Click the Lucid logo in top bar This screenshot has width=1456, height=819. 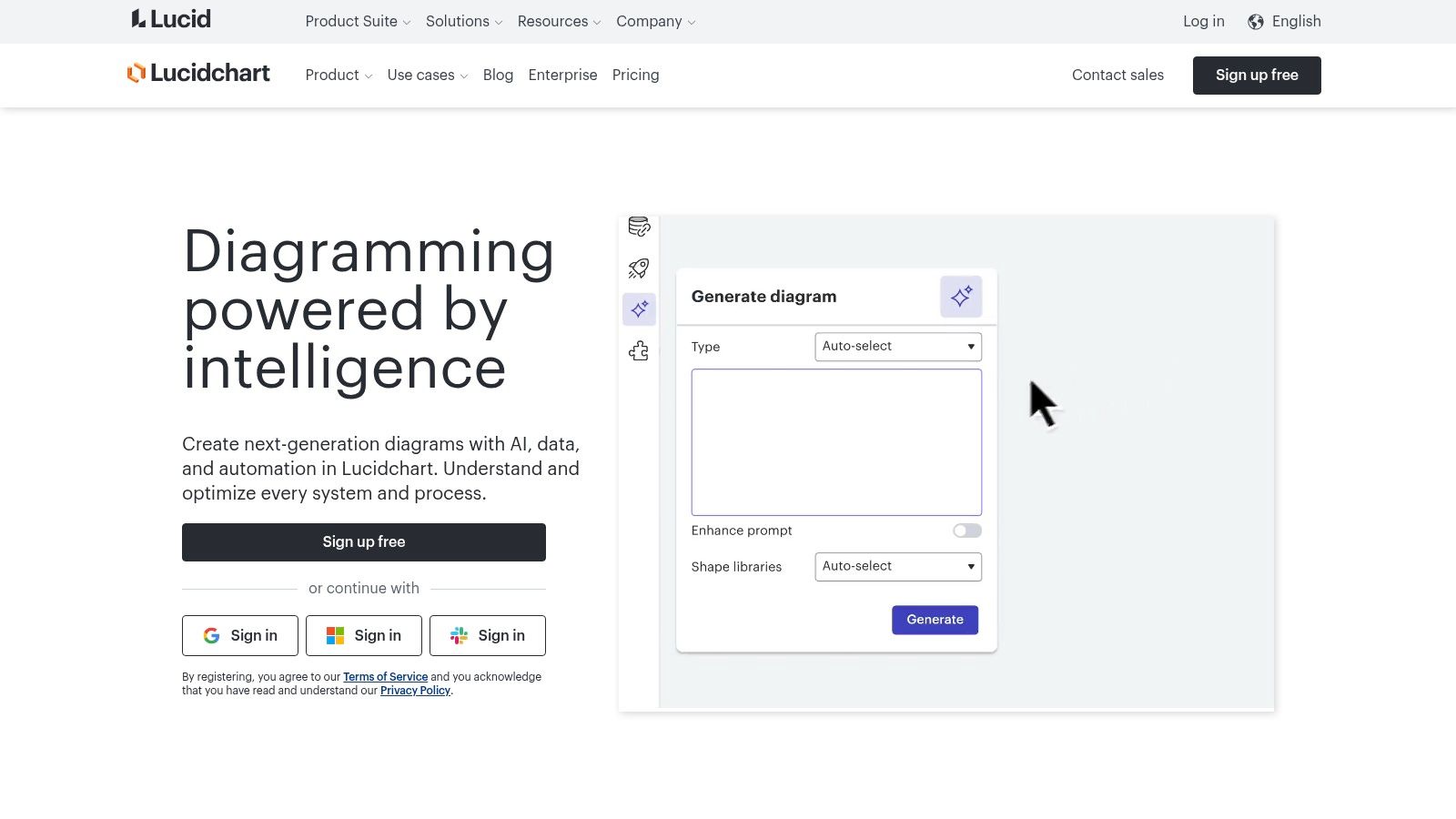tap(171, 19)
